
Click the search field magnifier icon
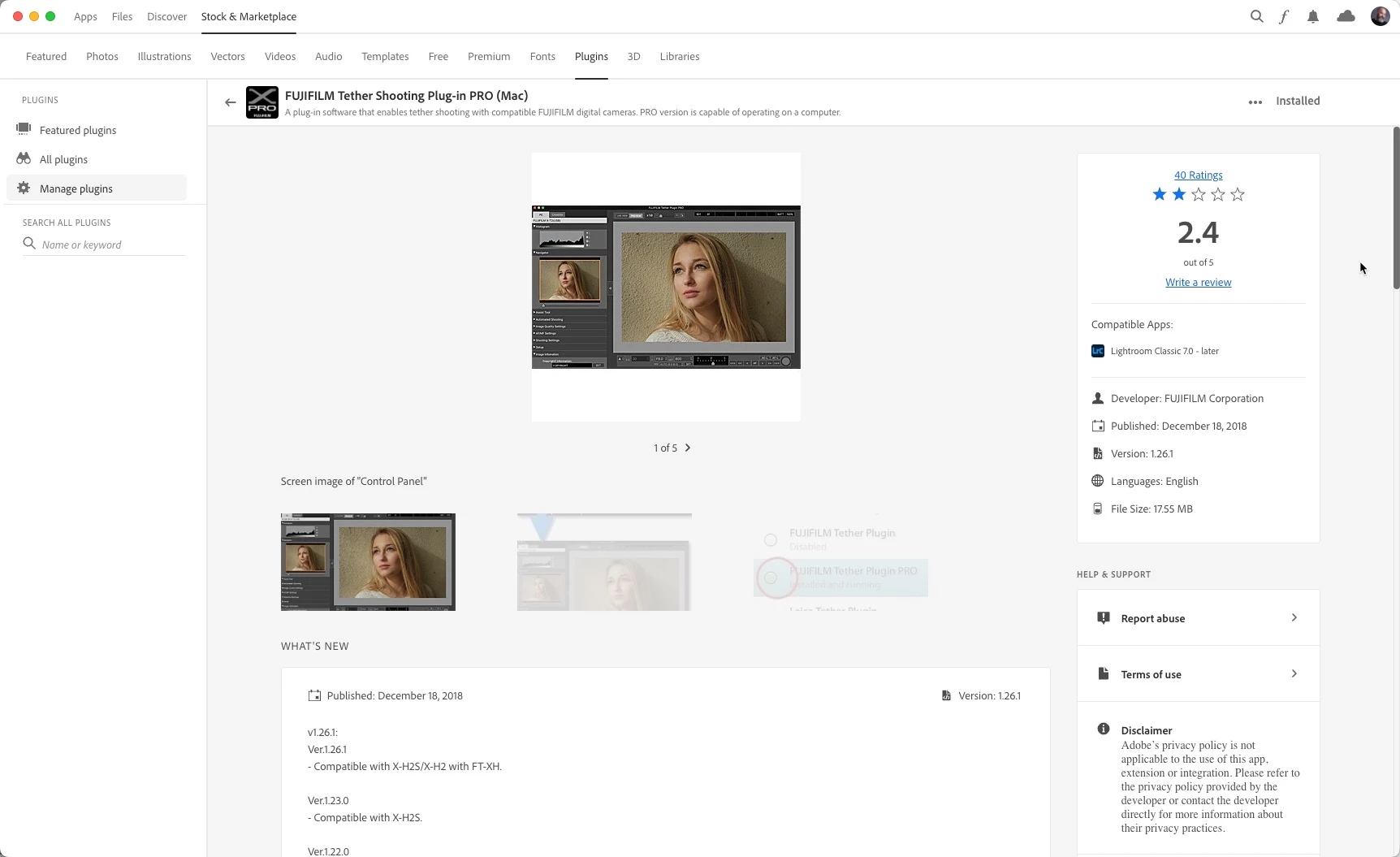(x=29, y=244)
